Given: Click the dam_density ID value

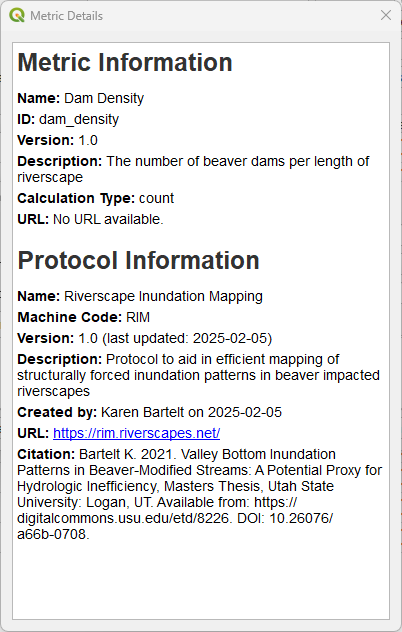Looking at the screenshot, I should pyautogui.click(x=79, y=119).
